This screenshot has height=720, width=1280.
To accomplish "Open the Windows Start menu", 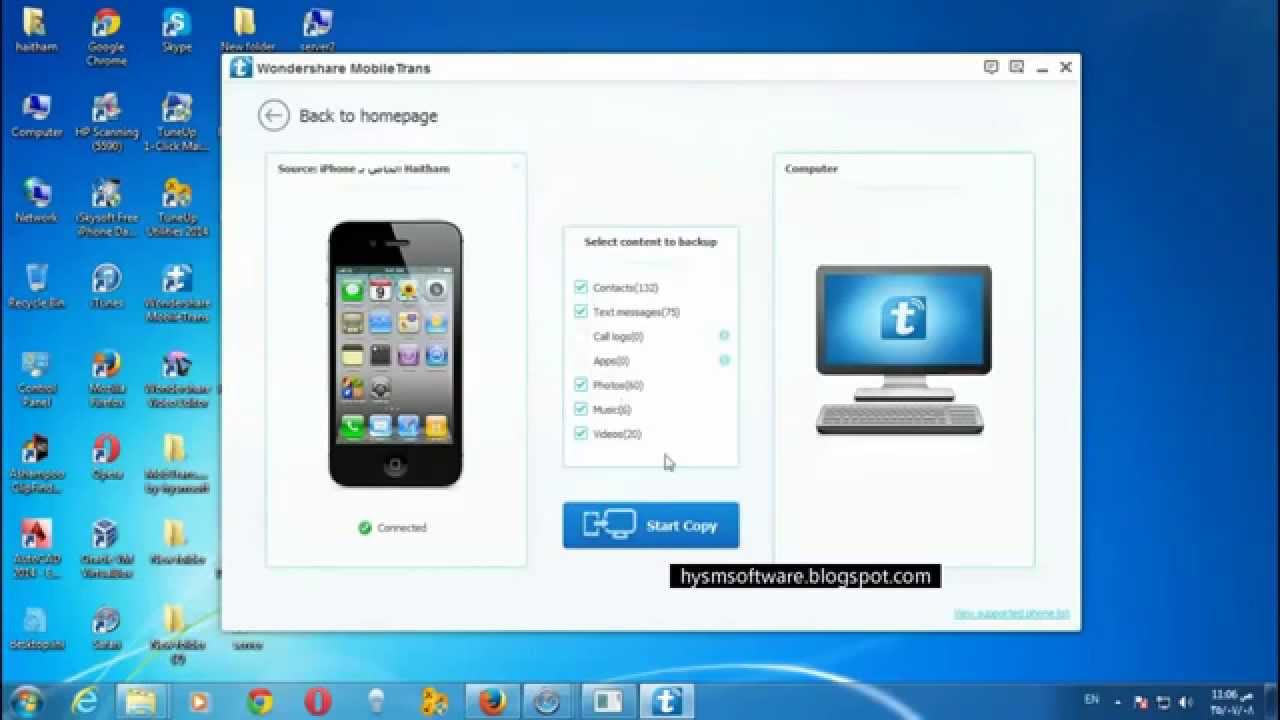I will [27, 701].
